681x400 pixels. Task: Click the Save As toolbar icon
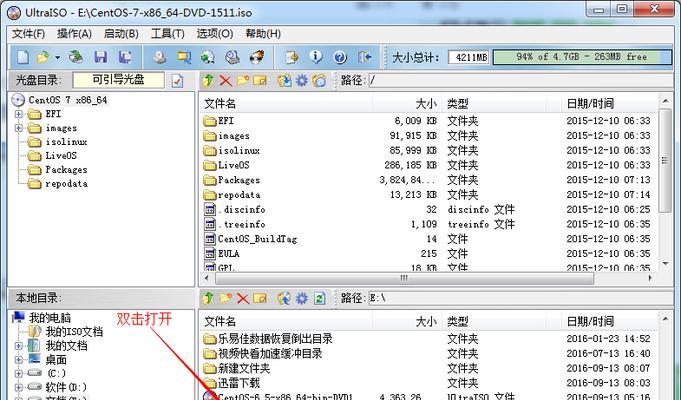(126, 57)
